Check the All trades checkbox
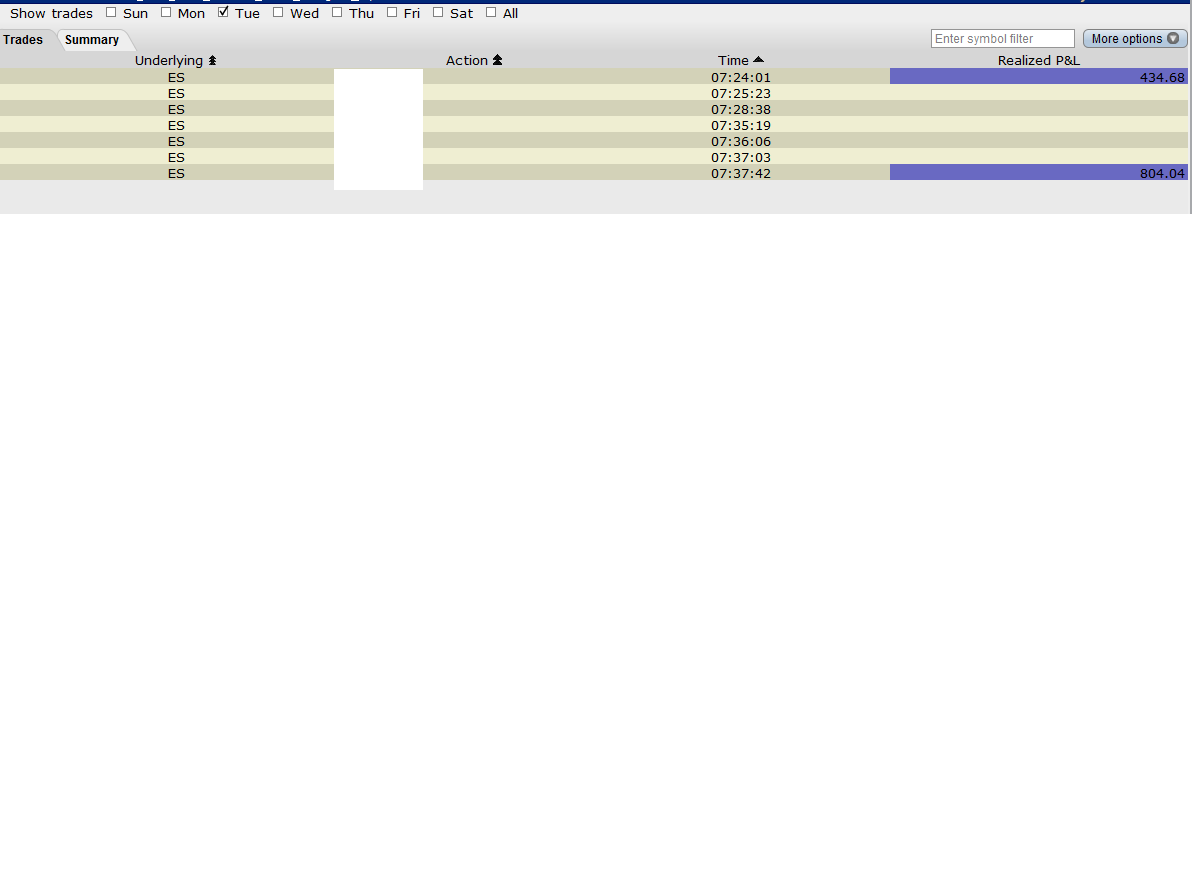 pyautogui.click(x=491, y=12)
